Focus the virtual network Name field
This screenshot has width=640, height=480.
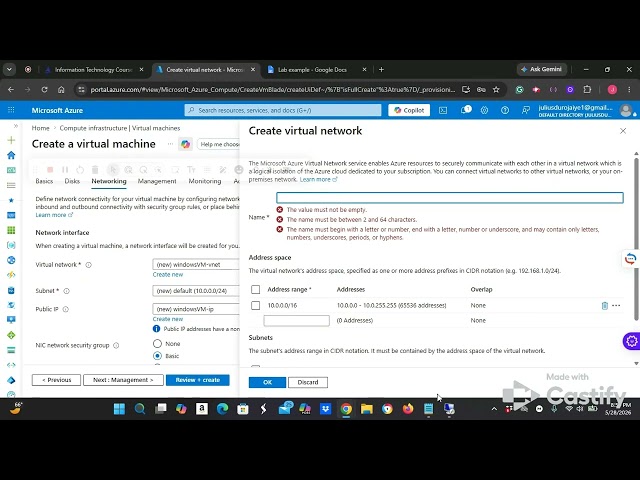point(450,198)
